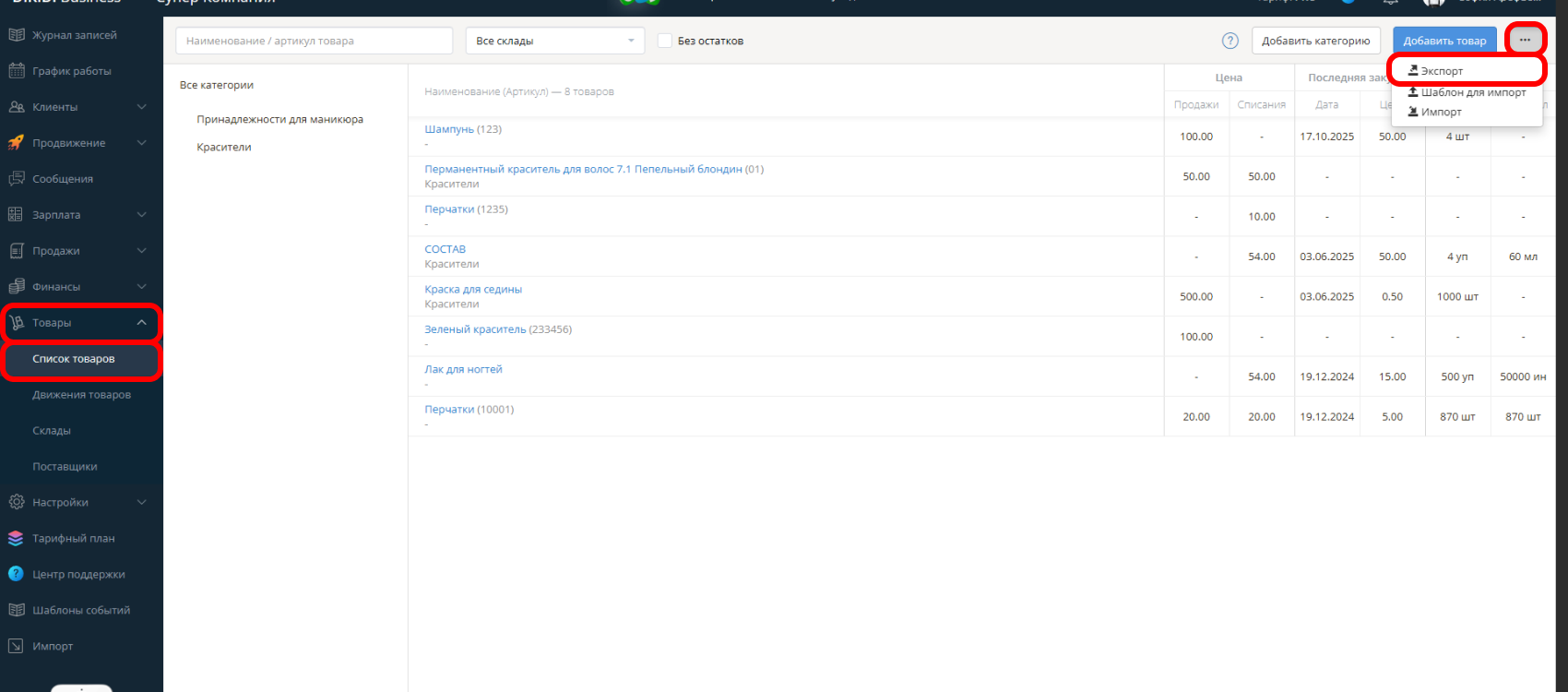Click the help question mark icon
This screenshot has width=1568, height=692.
(1229, 41)
